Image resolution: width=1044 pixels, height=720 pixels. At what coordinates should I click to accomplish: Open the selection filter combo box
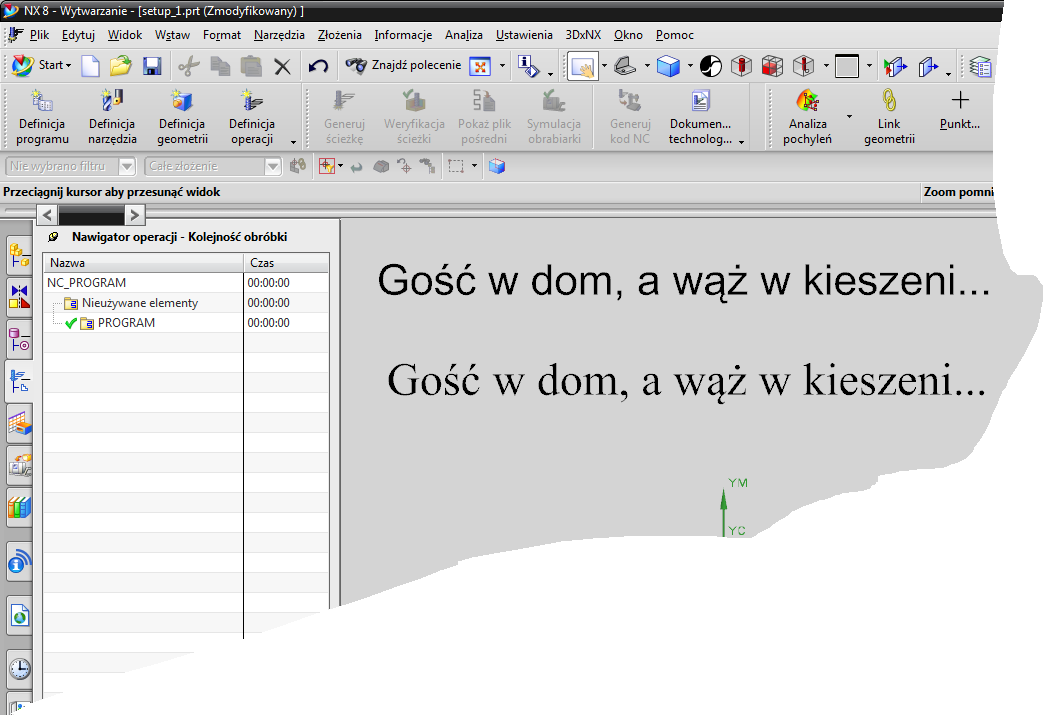(x=71, y=167)
